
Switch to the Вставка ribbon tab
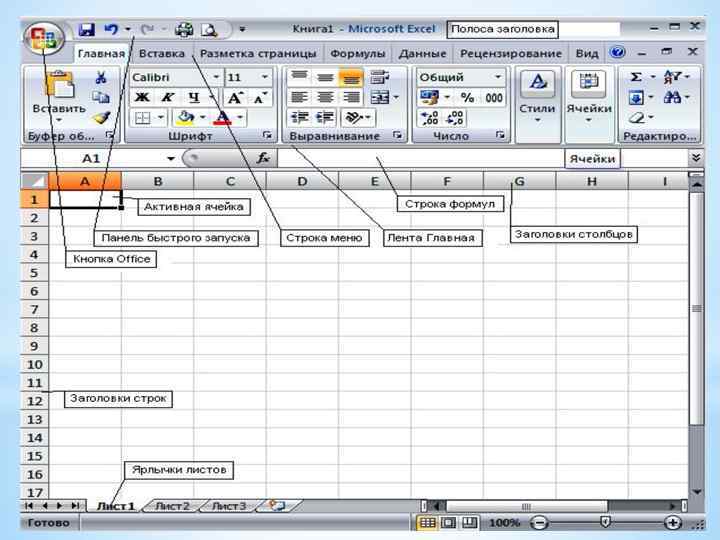(x=162, y=54)
